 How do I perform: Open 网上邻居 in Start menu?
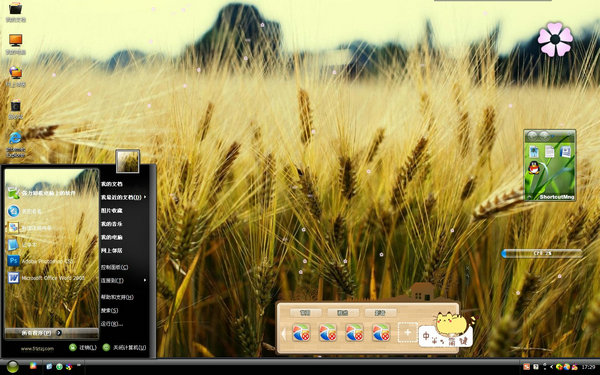point(112,251)
